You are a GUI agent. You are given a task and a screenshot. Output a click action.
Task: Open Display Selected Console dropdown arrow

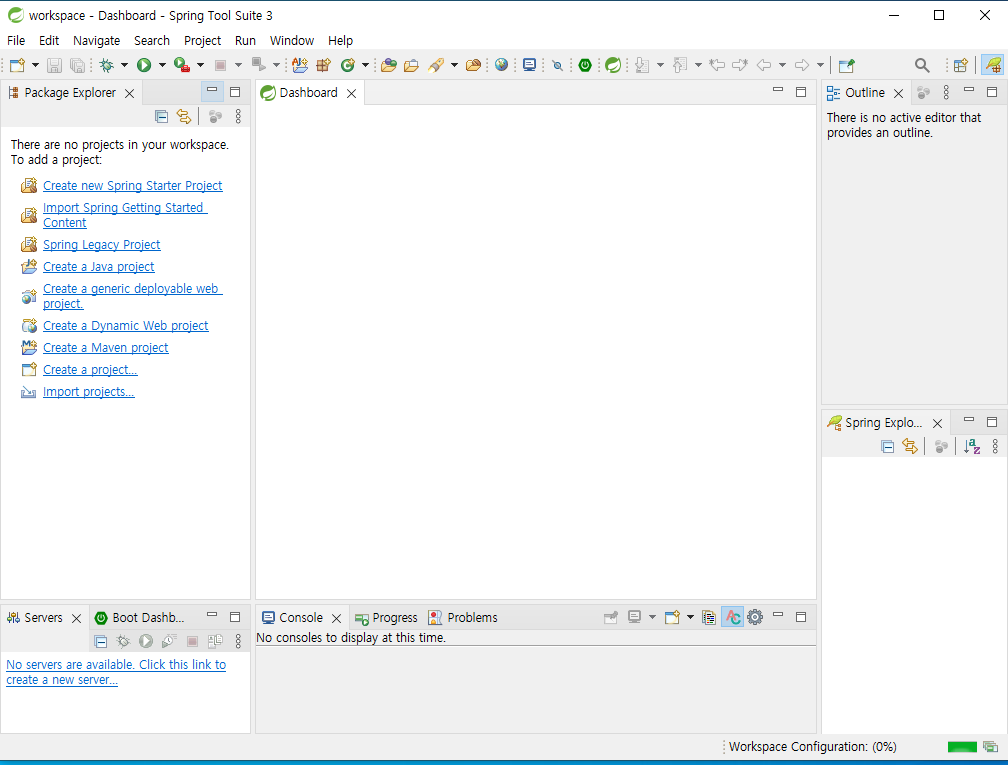tap(652, 617)
